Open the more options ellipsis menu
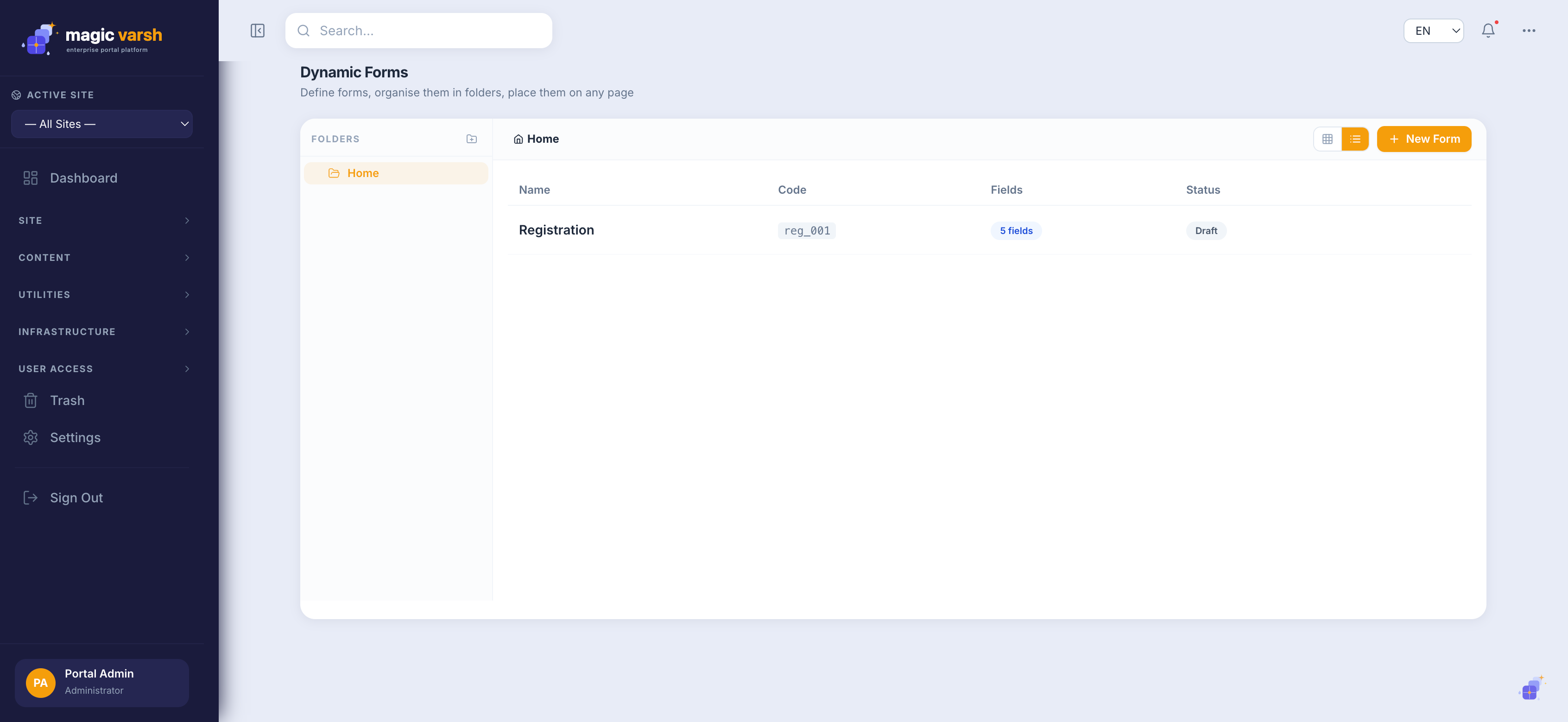 click(x=1529, y=31)
